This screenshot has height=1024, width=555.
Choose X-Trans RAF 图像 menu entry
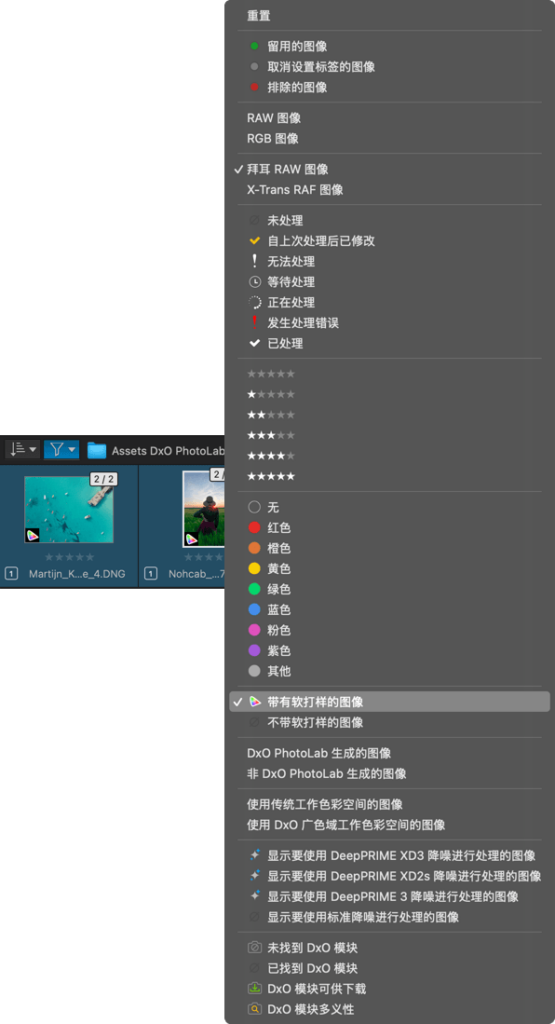click(295, 190)
